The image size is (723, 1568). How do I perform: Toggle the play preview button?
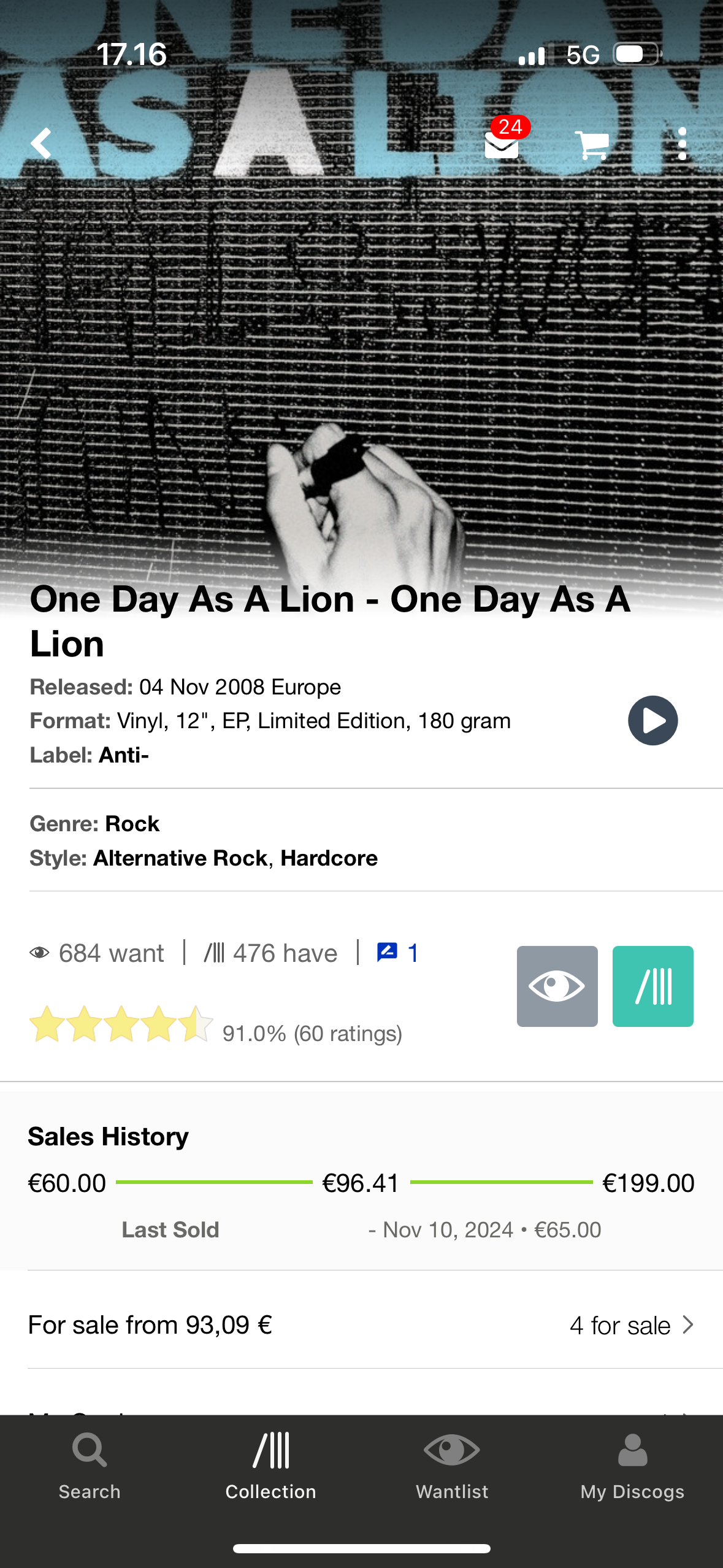click(x=652, y=720)
